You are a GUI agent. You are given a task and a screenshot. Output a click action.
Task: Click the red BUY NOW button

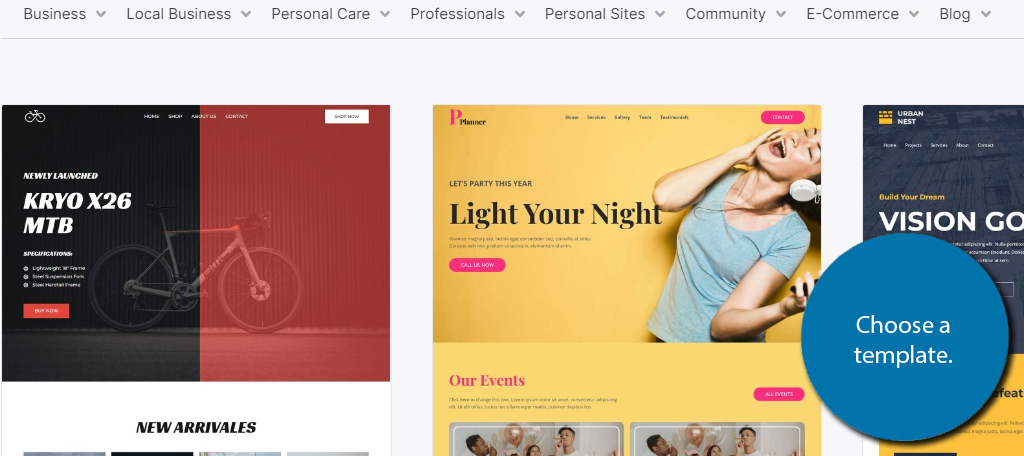pyautogui.click(x=46, y=311)
